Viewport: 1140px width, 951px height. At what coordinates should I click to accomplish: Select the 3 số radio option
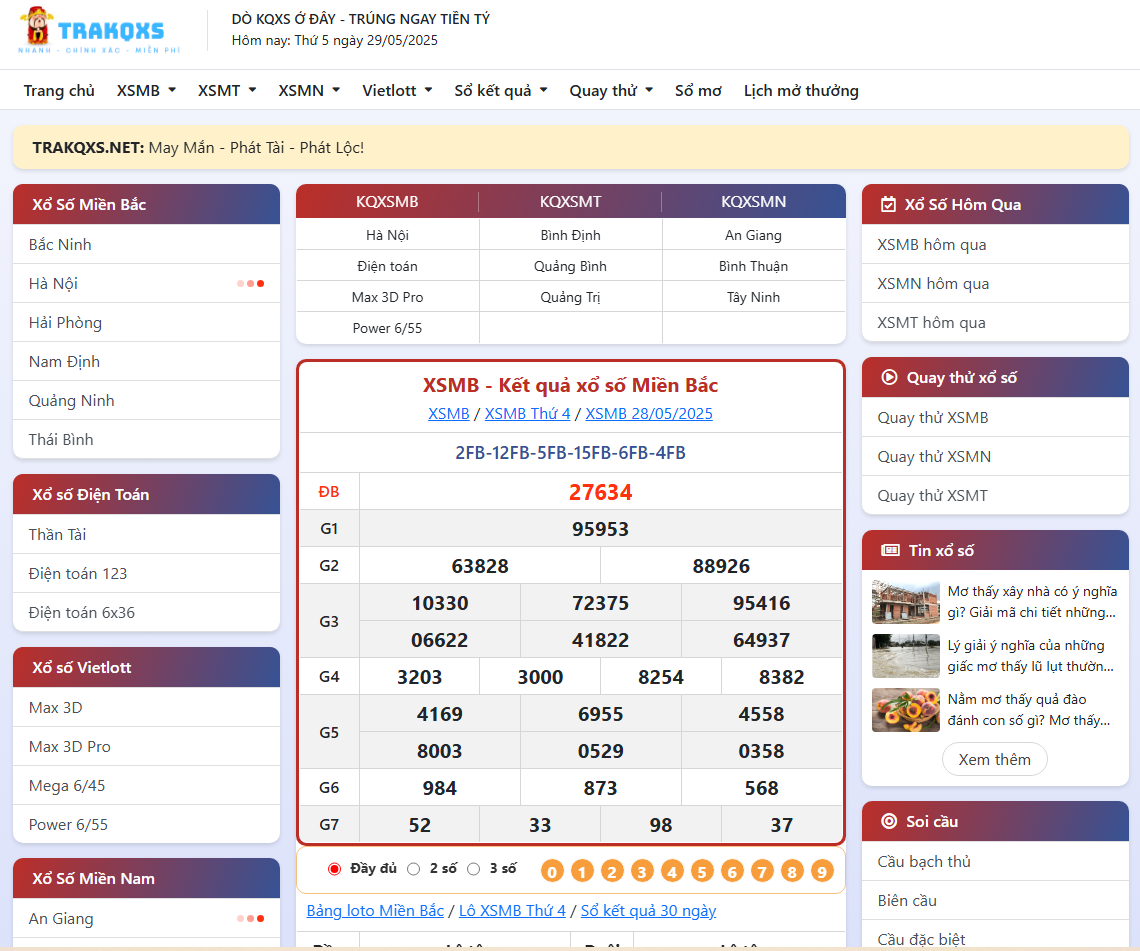tap(474, 869)
